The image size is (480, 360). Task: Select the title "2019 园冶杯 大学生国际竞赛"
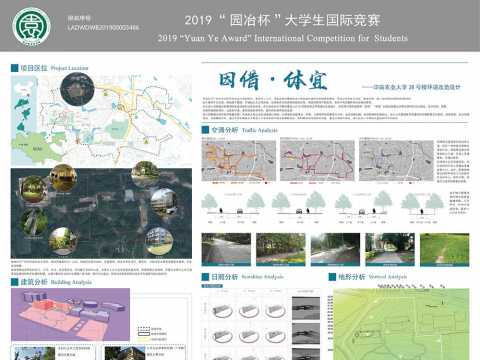[x=283, y=20]
